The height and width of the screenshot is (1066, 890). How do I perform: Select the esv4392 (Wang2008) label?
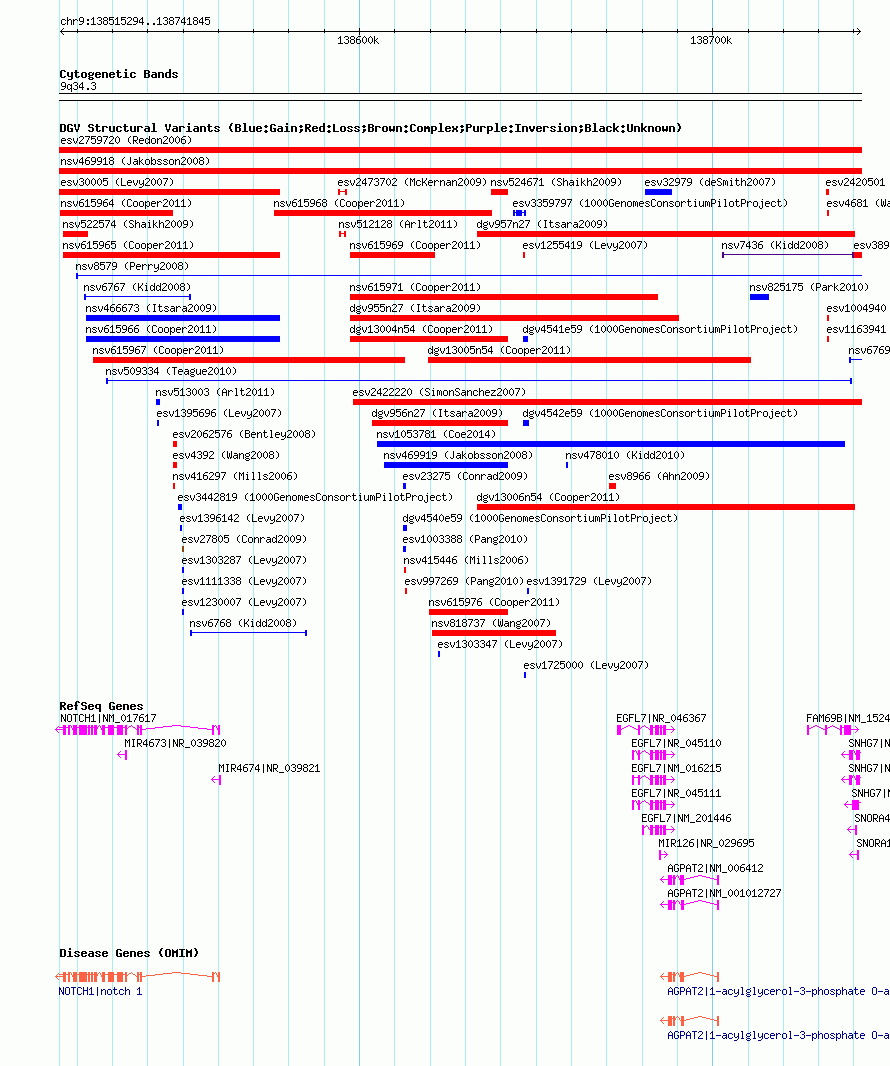click(226, 456)
